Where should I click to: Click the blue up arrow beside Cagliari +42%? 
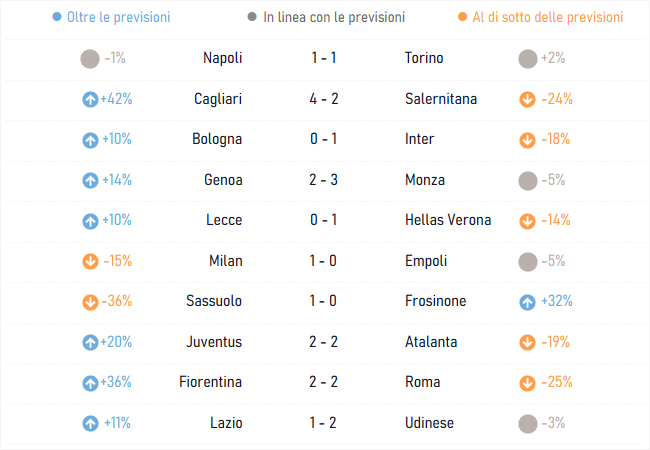[90, 99]
